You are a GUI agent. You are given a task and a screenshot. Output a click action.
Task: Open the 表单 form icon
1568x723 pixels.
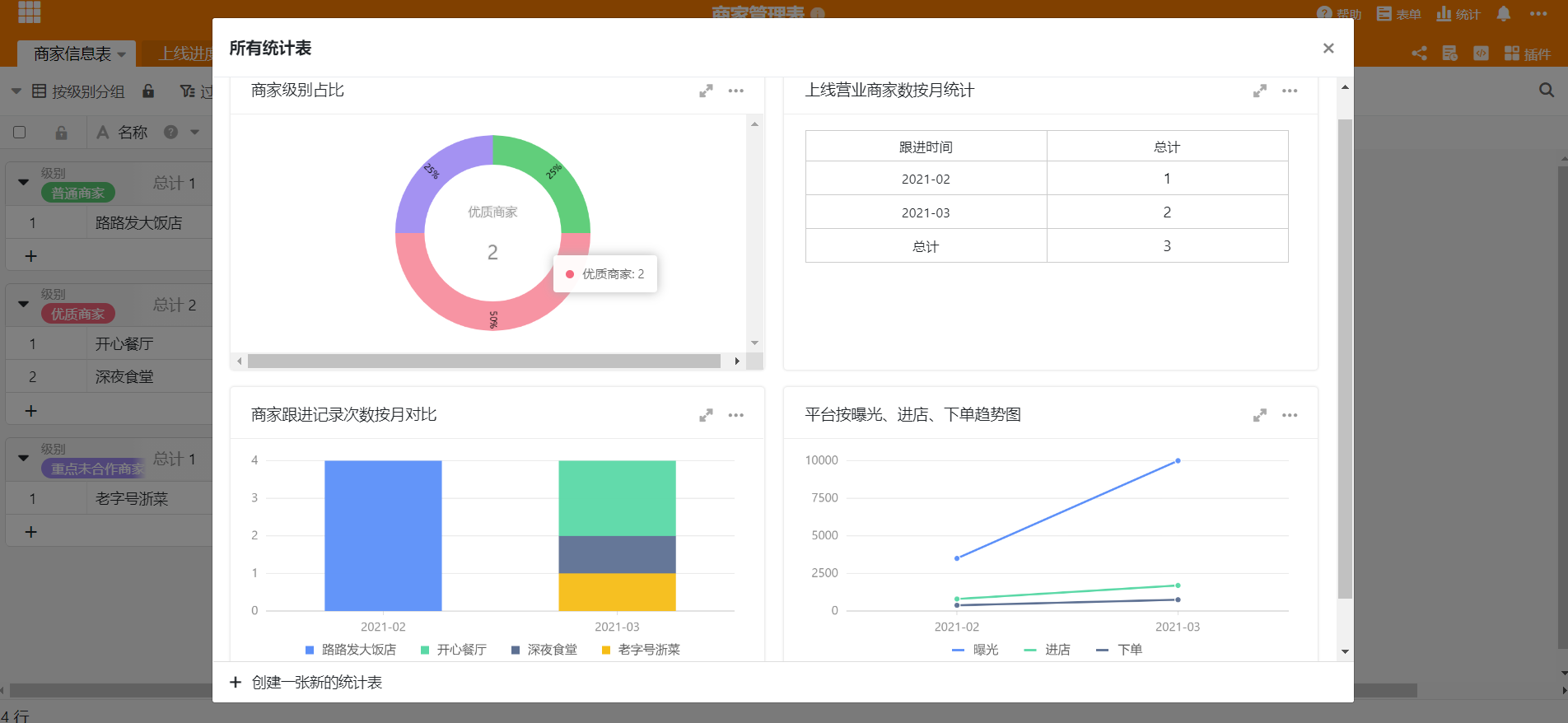[x=1384, y=13]
